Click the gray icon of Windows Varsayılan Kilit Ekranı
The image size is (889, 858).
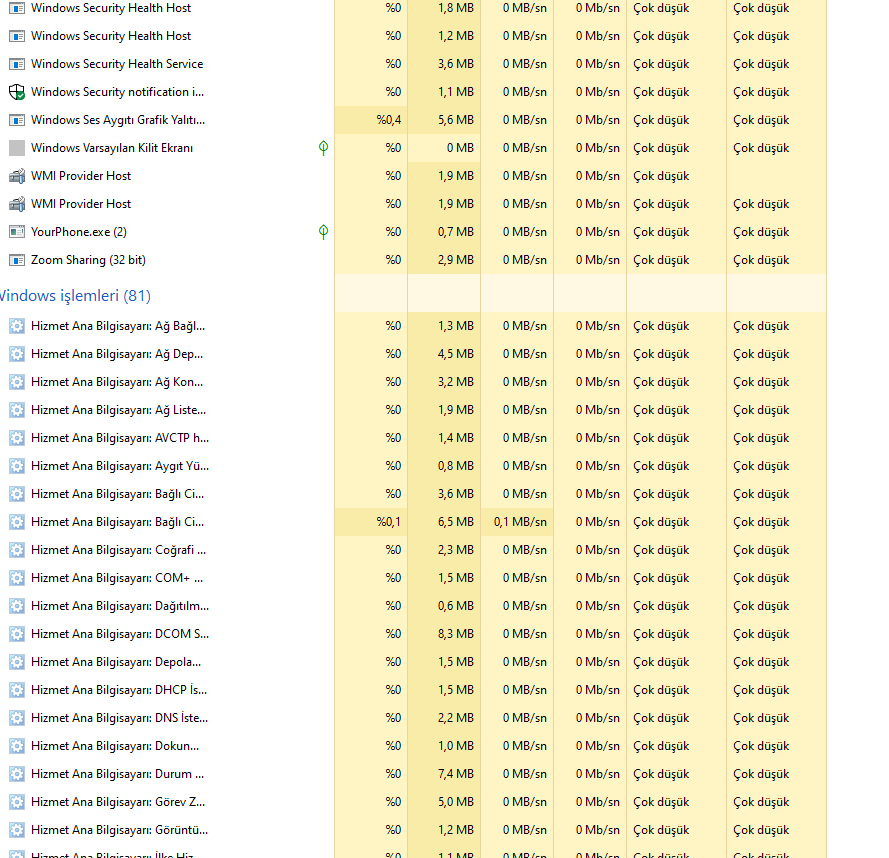[17, 148]
